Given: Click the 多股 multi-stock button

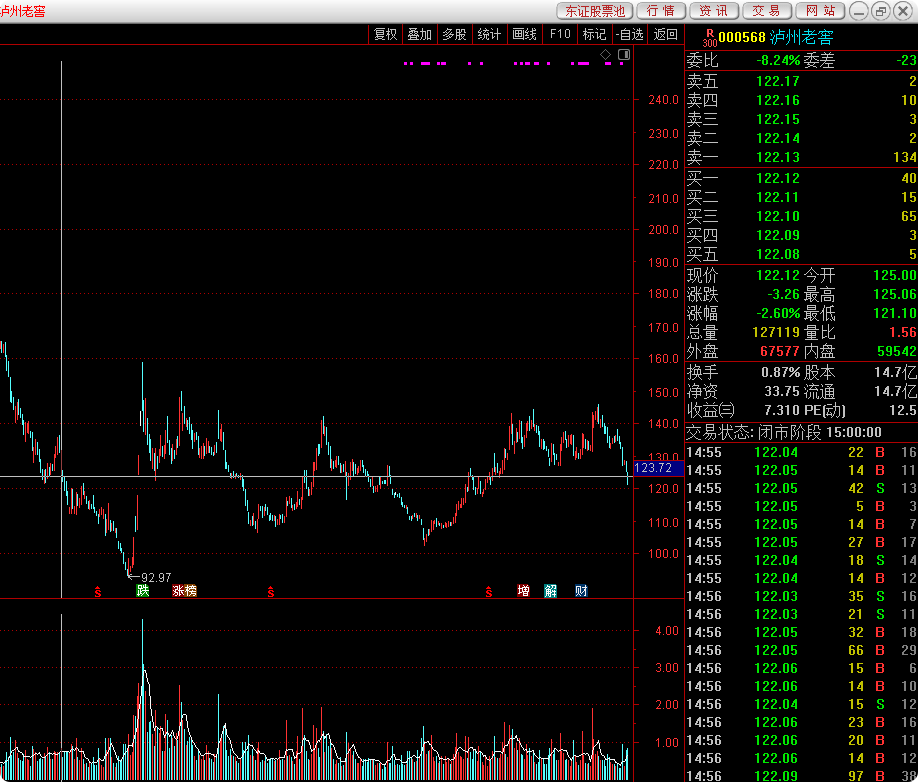Looking at the screenshot, I should pos(454,35).
